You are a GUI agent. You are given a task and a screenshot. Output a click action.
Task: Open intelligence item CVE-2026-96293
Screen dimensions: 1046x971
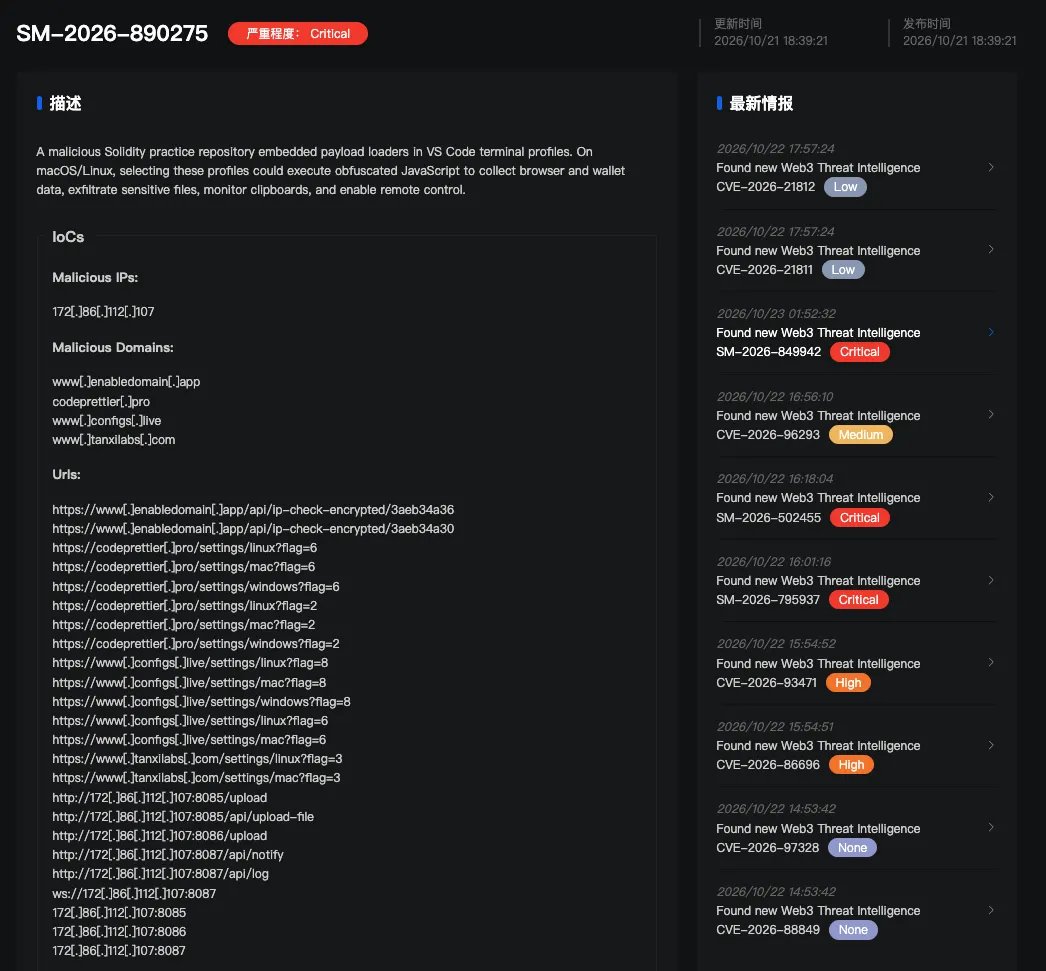[856, 415]
